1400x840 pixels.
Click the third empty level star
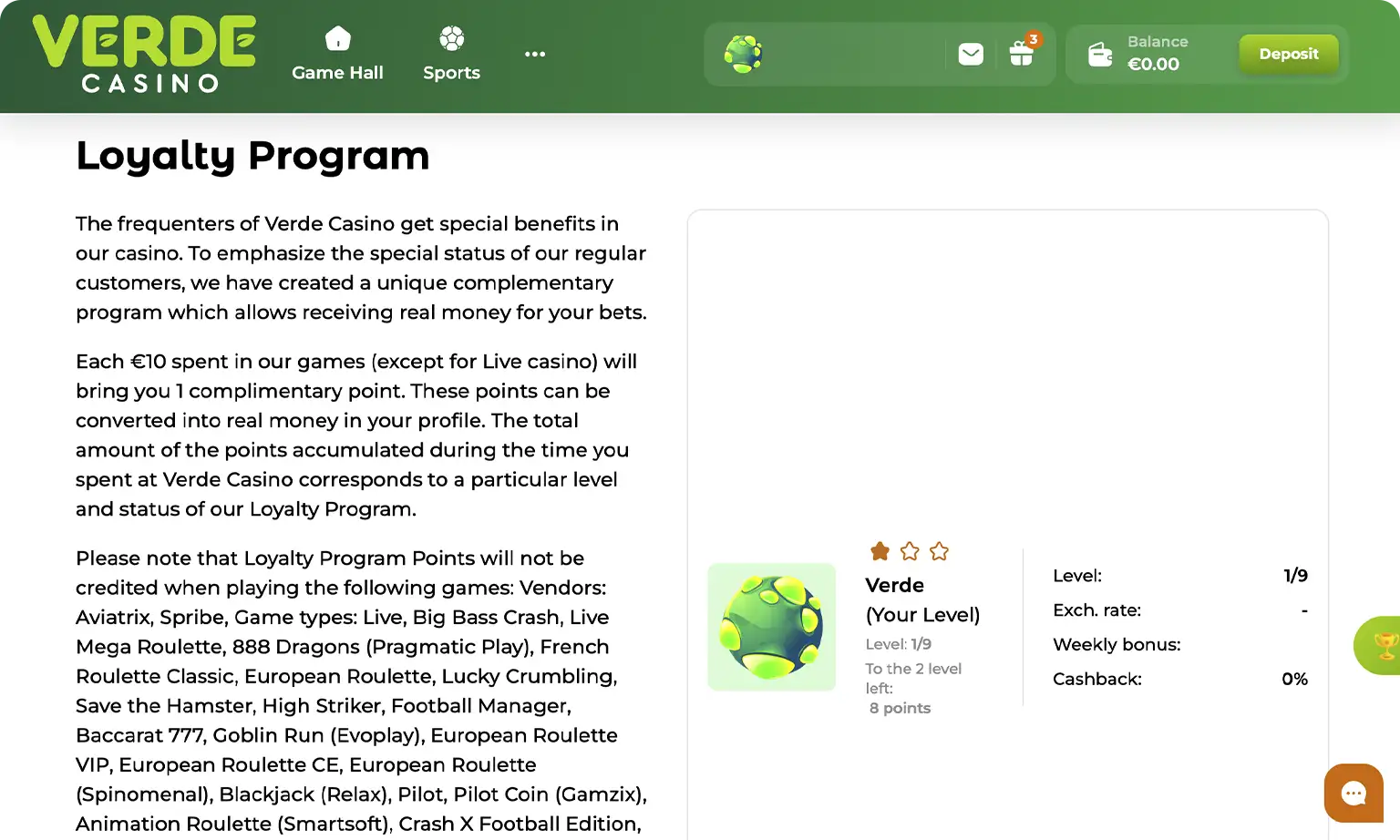939,551
